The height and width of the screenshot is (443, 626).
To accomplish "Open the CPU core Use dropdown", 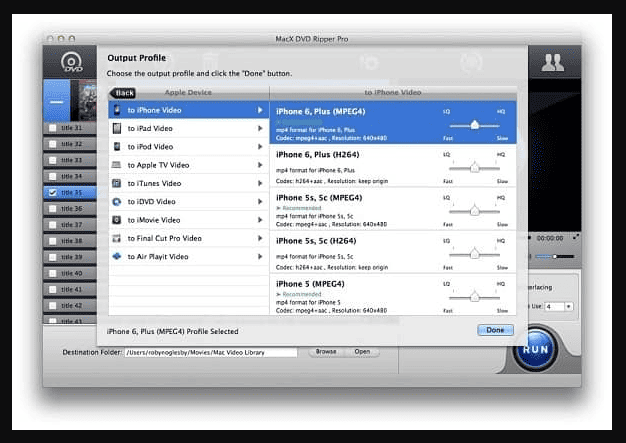I will pyautogui.click(x=569, y=307).
